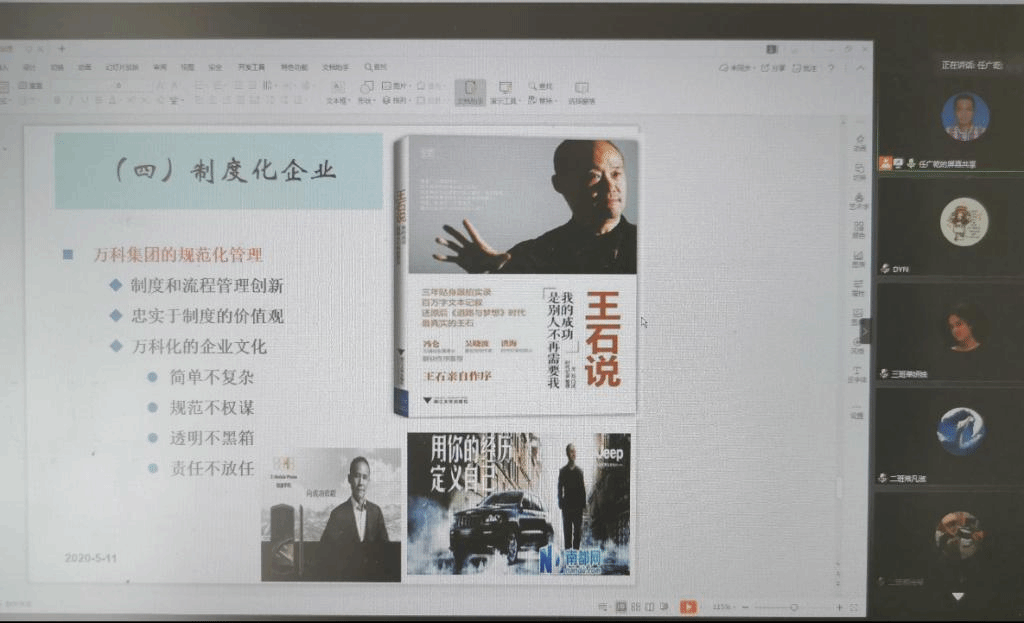Toggle underline text formatting

click(85, 101)
